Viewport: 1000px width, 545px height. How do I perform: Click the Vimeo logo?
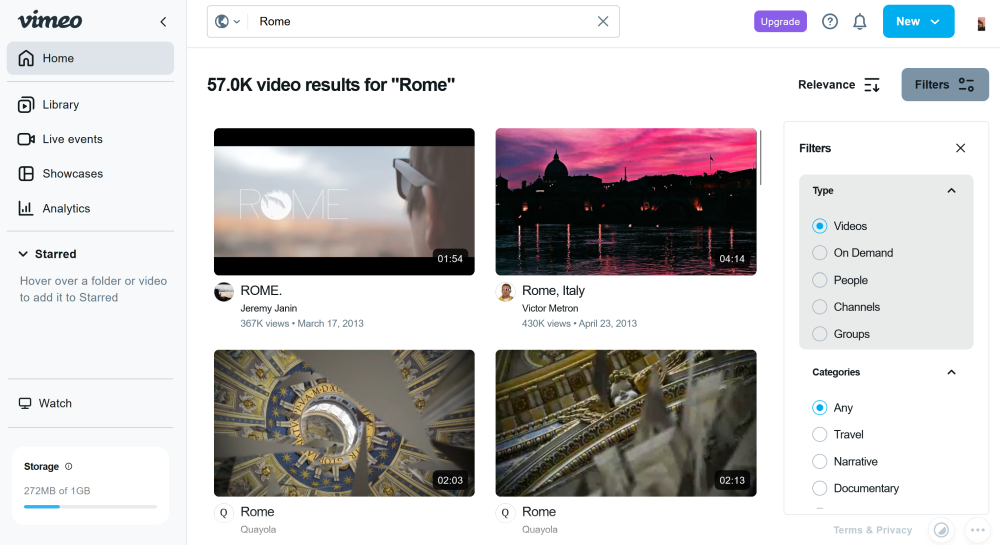coord(50,21)
